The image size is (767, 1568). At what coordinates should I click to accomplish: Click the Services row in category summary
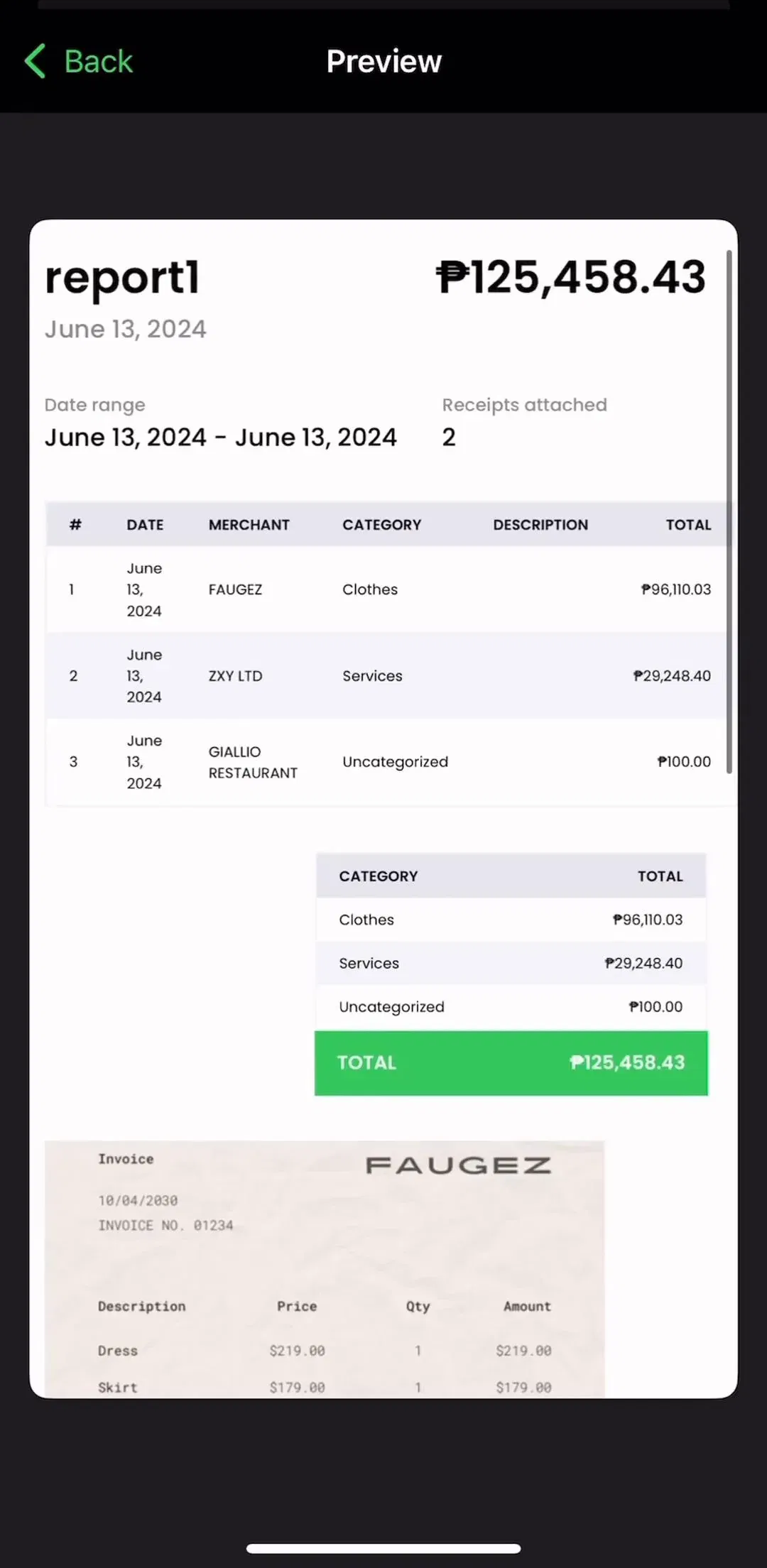pyautogui.click(x=511, y=963)
